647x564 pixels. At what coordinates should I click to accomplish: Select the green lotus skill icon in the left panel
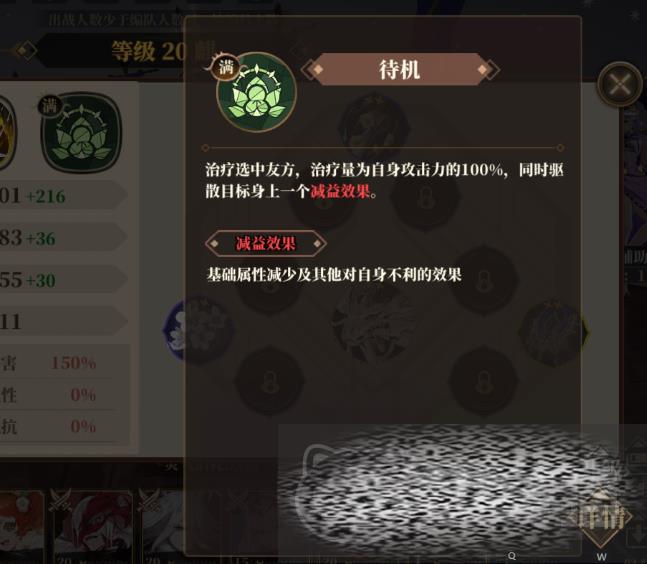click(x=81, y=133)
